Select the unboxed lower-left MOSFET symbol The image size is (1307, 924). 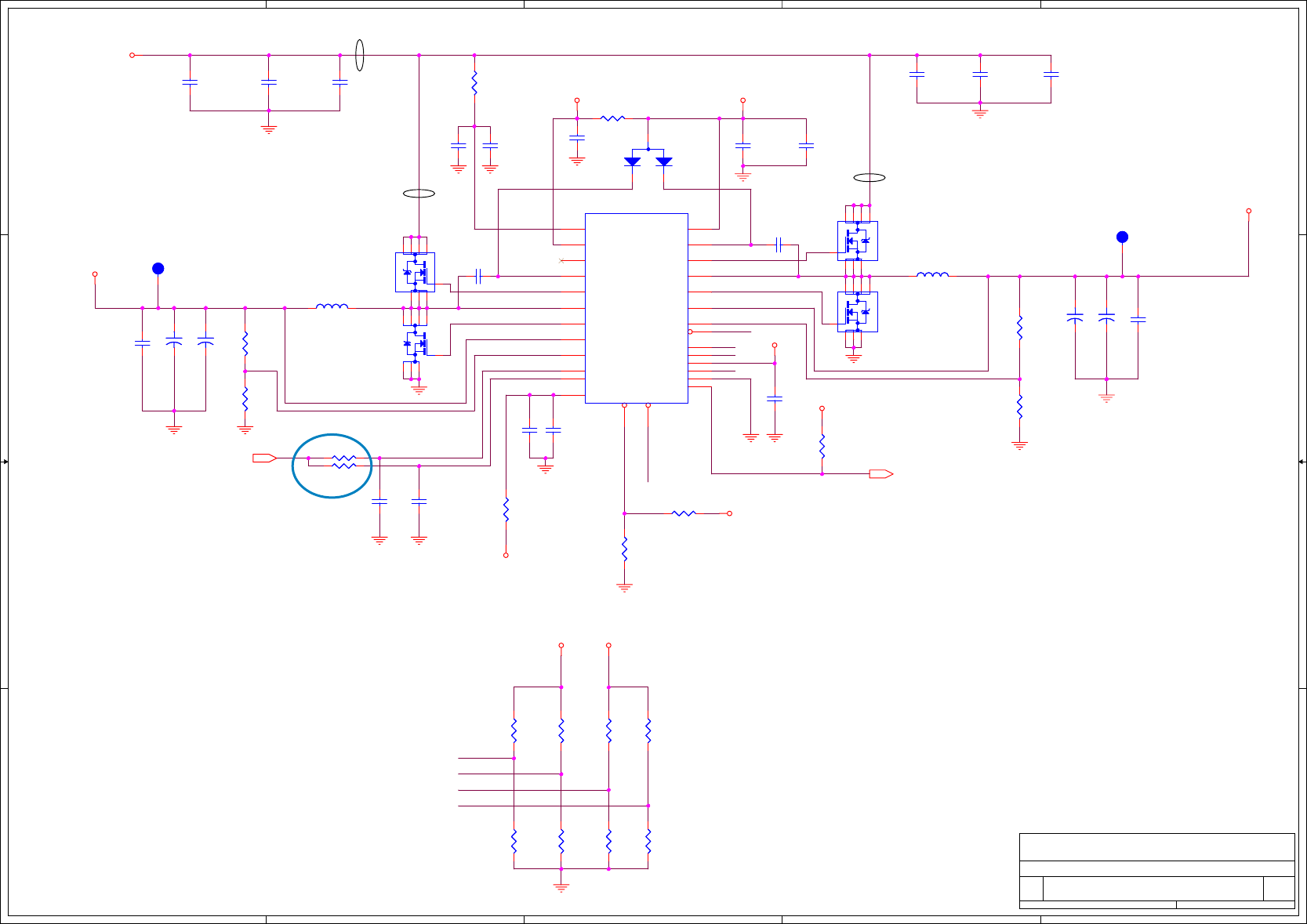pos(416,343)
